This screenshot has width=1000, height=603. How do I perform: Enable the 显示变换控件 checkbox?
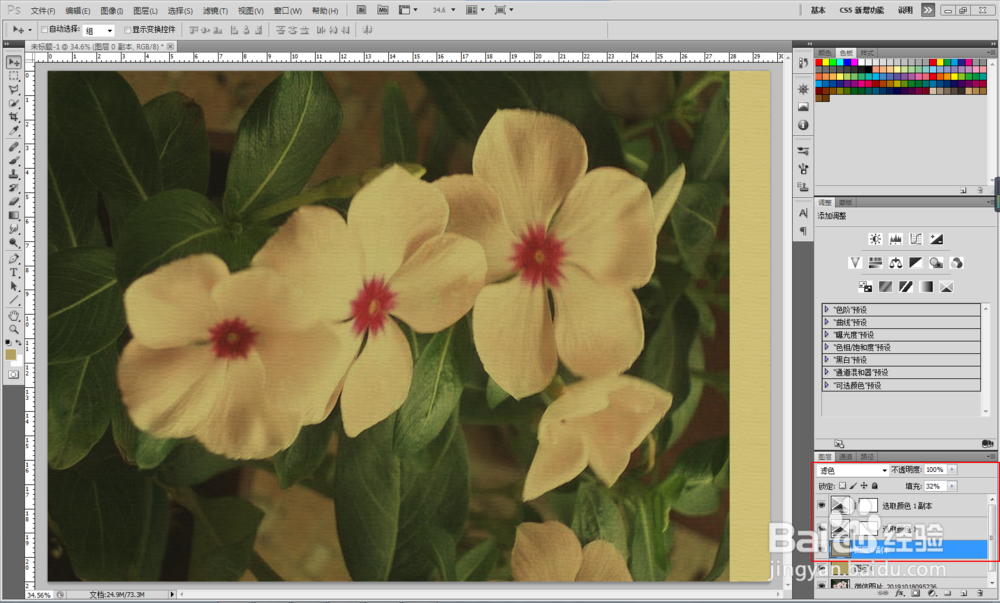128,30
